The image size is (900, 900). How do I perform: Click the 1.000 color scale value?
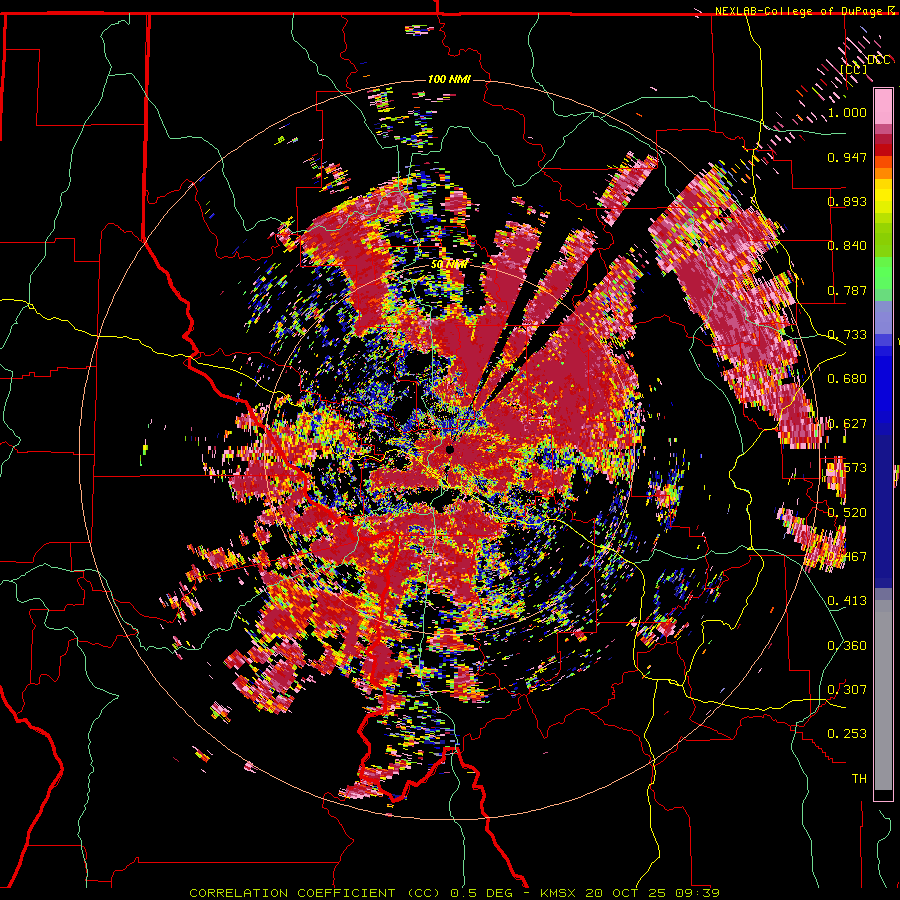847,112
